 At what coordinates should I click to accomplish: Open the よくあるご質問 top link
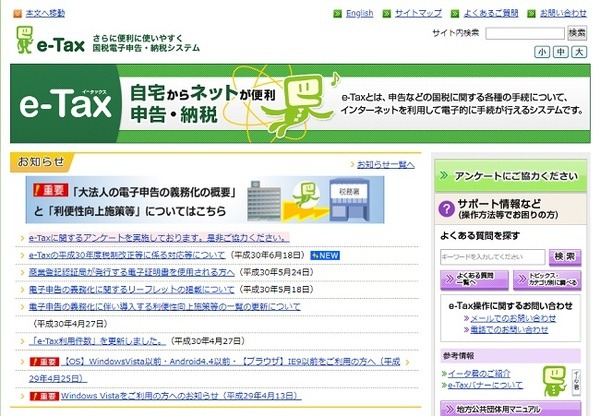point(491,14)
